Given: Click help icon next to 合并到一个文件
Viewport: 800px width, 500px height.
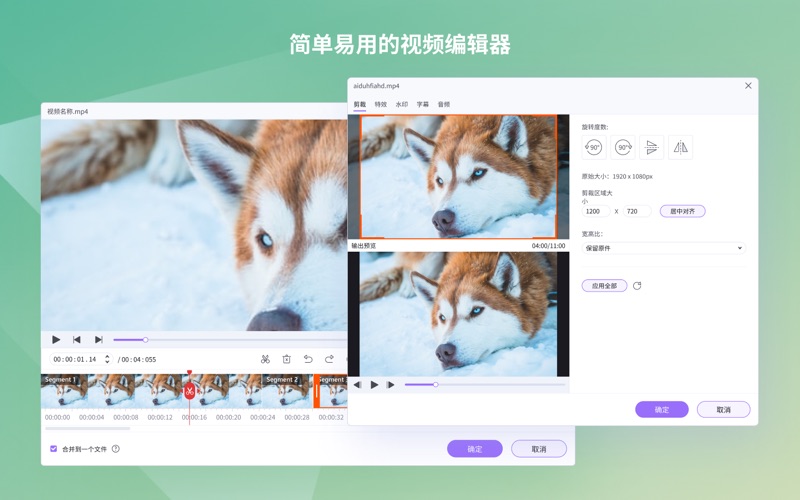Looking at the screenshot, I should tap(116, 449).
